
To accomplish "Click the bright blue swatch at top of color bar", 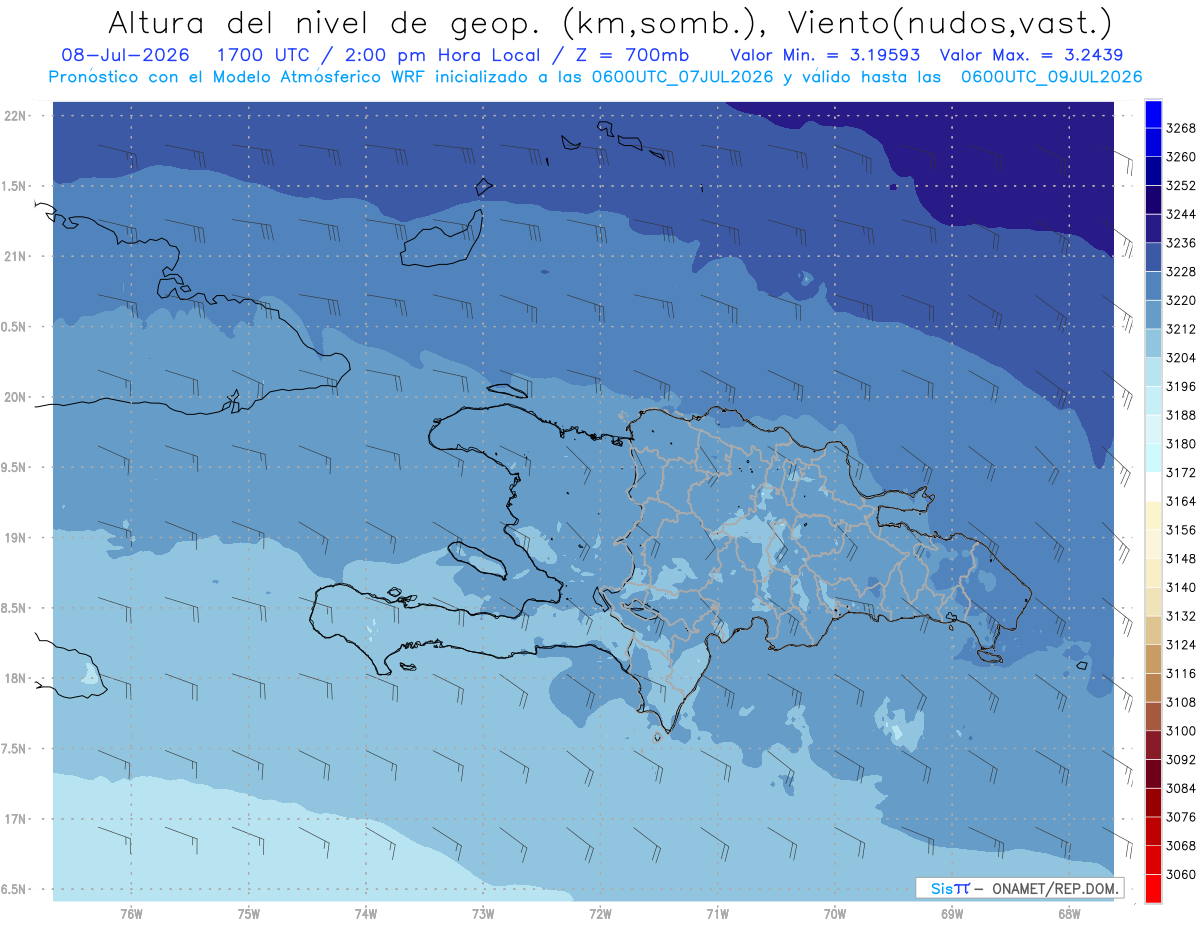I will (x=1153, y=113).
